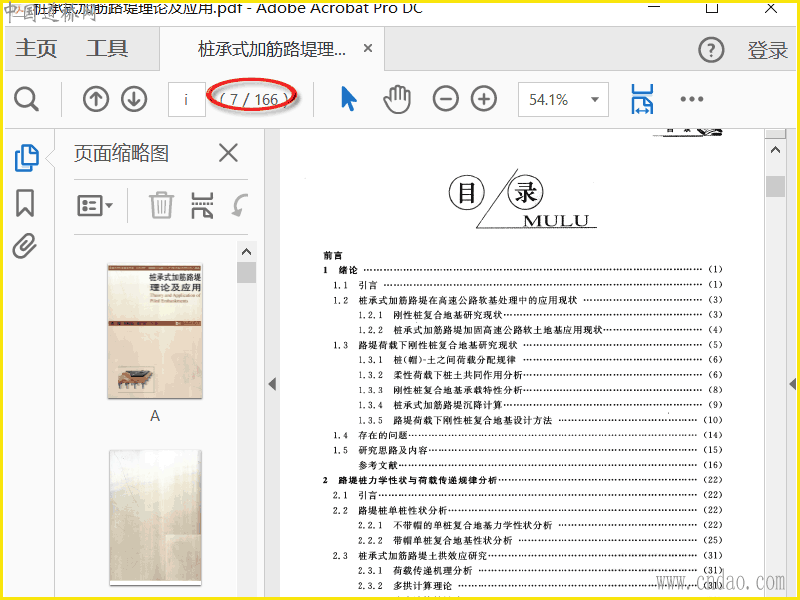Switch to the 工具 tab
The image size is (800, 600).
click(107, 48)
